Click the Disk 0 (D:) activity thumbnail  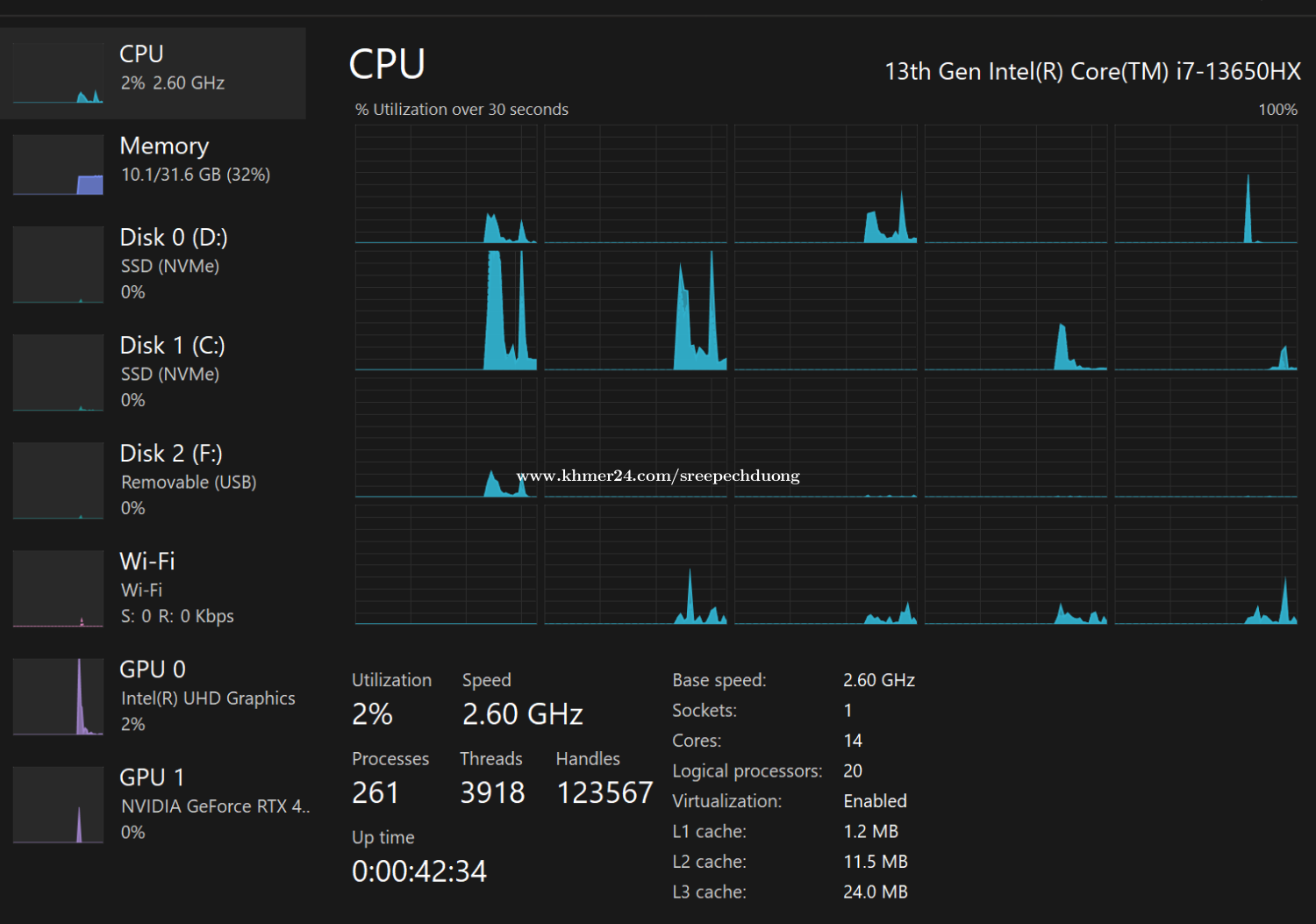click(x=58, y=265)
